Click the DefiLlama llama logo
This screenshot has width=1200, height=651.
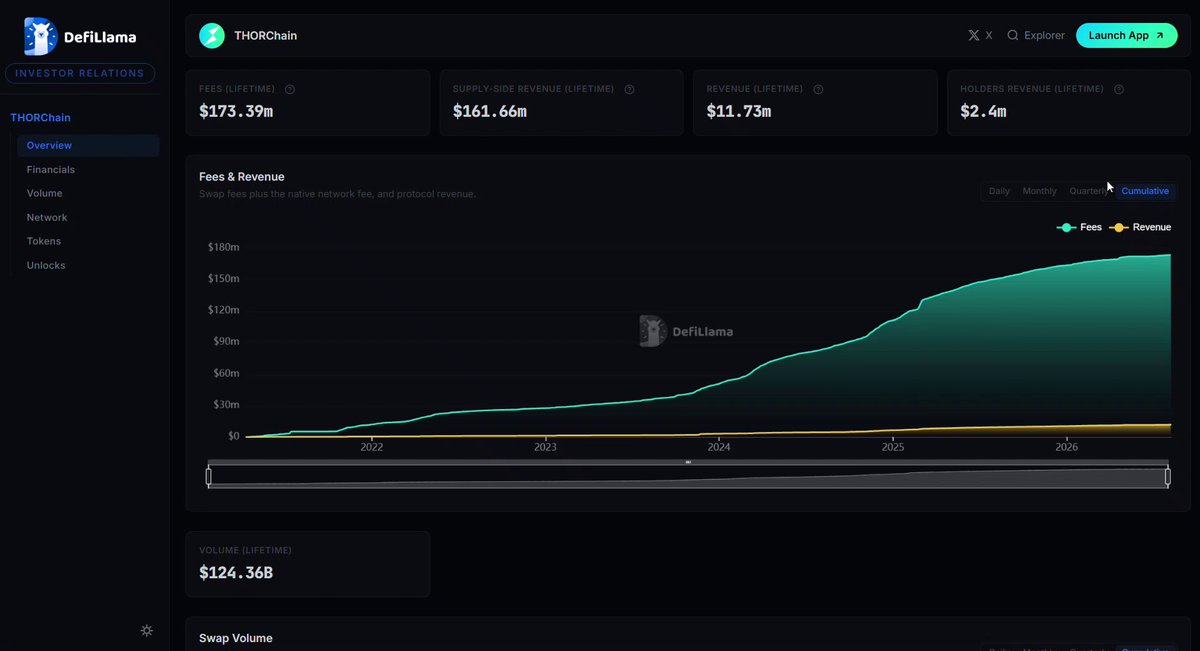(39, 36)
